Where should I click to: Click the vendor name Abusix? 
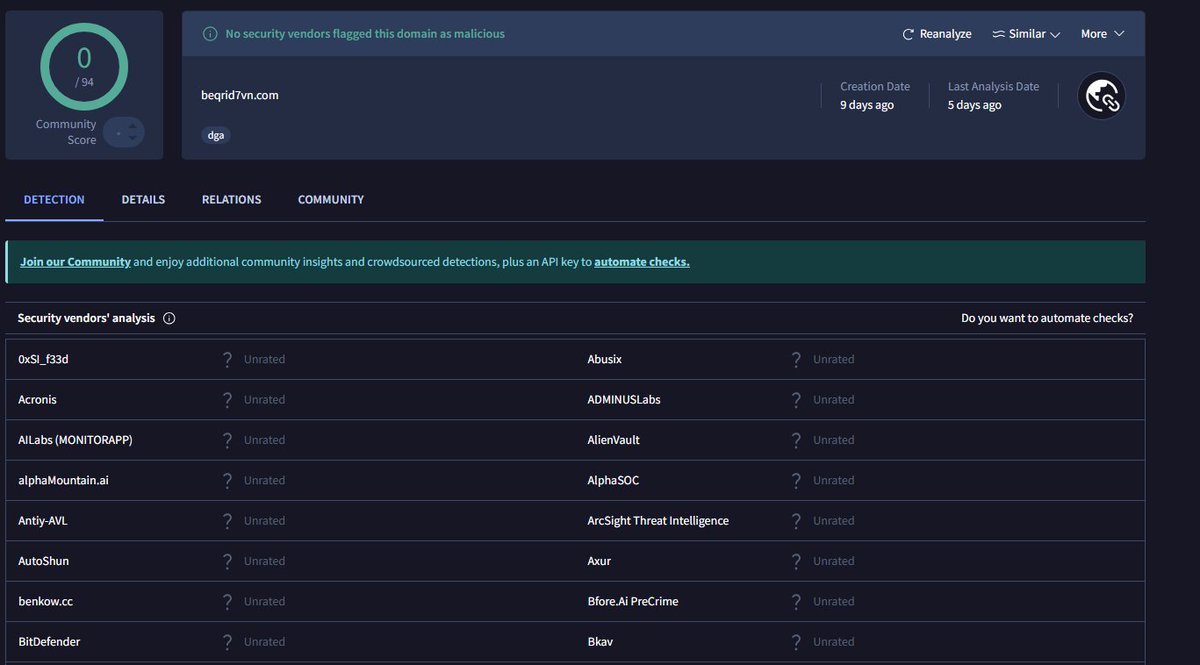(605, 359)
